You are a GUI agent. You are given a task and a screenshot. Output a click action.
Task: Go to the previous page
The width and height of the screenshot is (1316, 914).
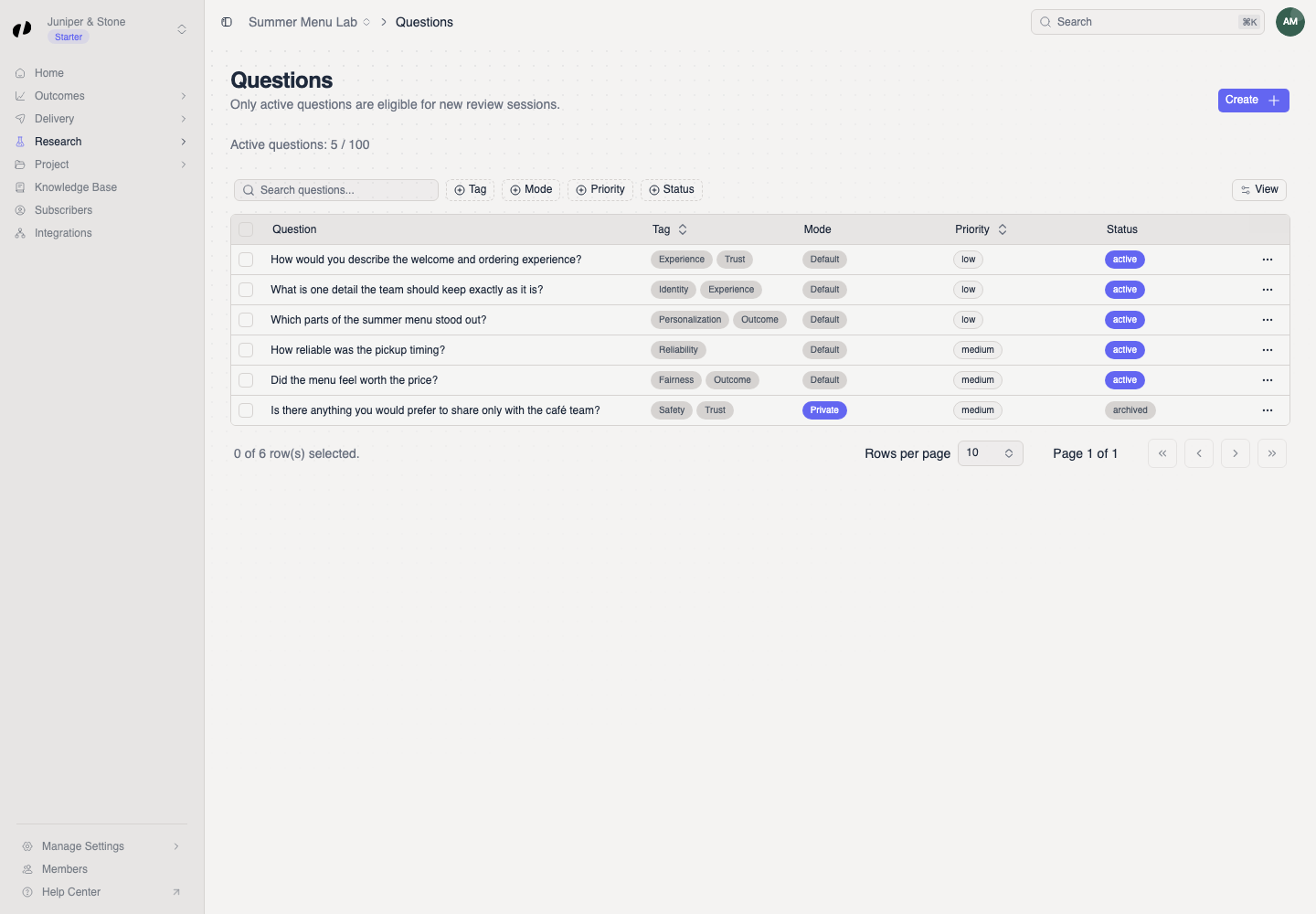click(1199, 453)
